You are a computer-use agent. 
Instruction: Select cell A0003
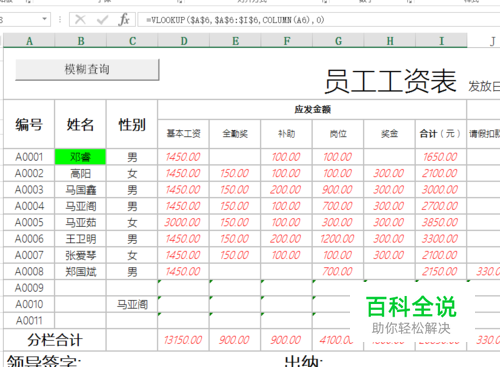click(29, 190)
